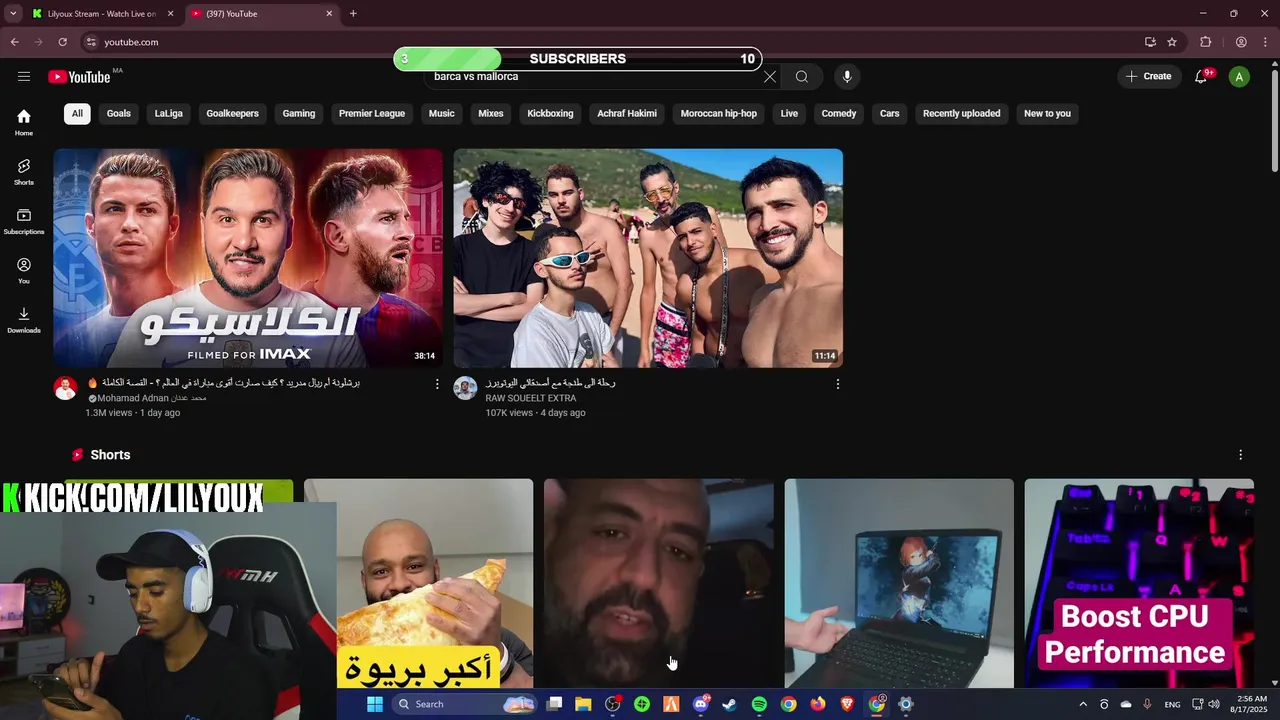
Task: Open browser extensions puzzle icon
Action: point(1206,42)
